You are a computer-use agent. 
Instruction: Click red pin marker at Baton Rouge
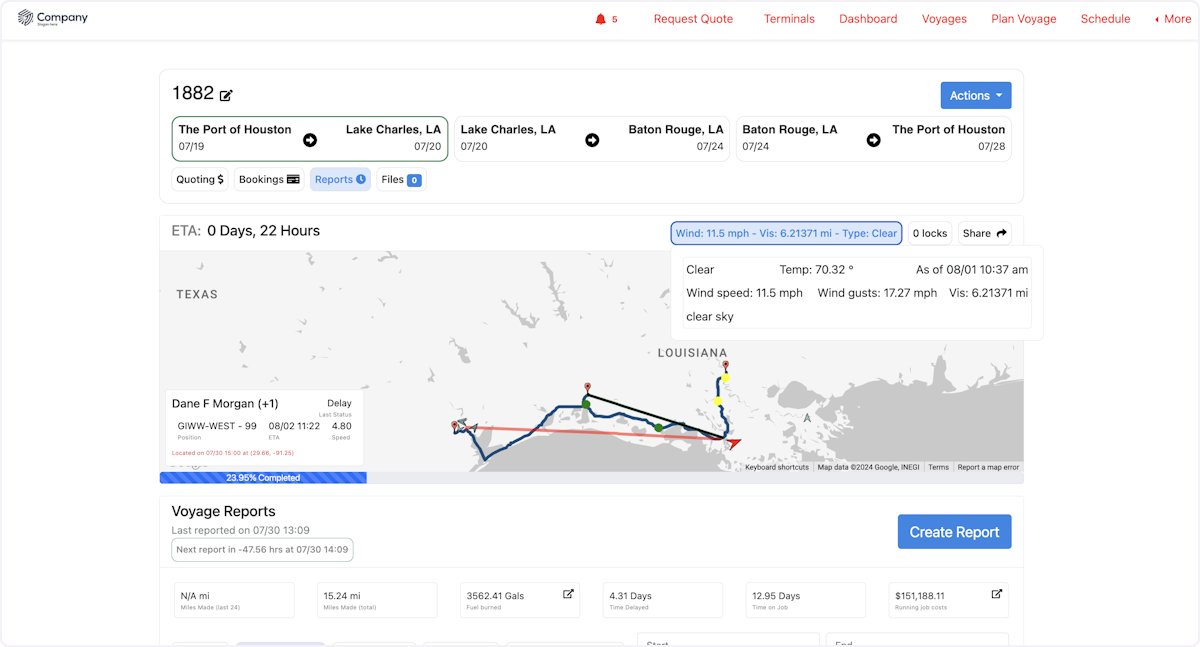tap(726, 366)
